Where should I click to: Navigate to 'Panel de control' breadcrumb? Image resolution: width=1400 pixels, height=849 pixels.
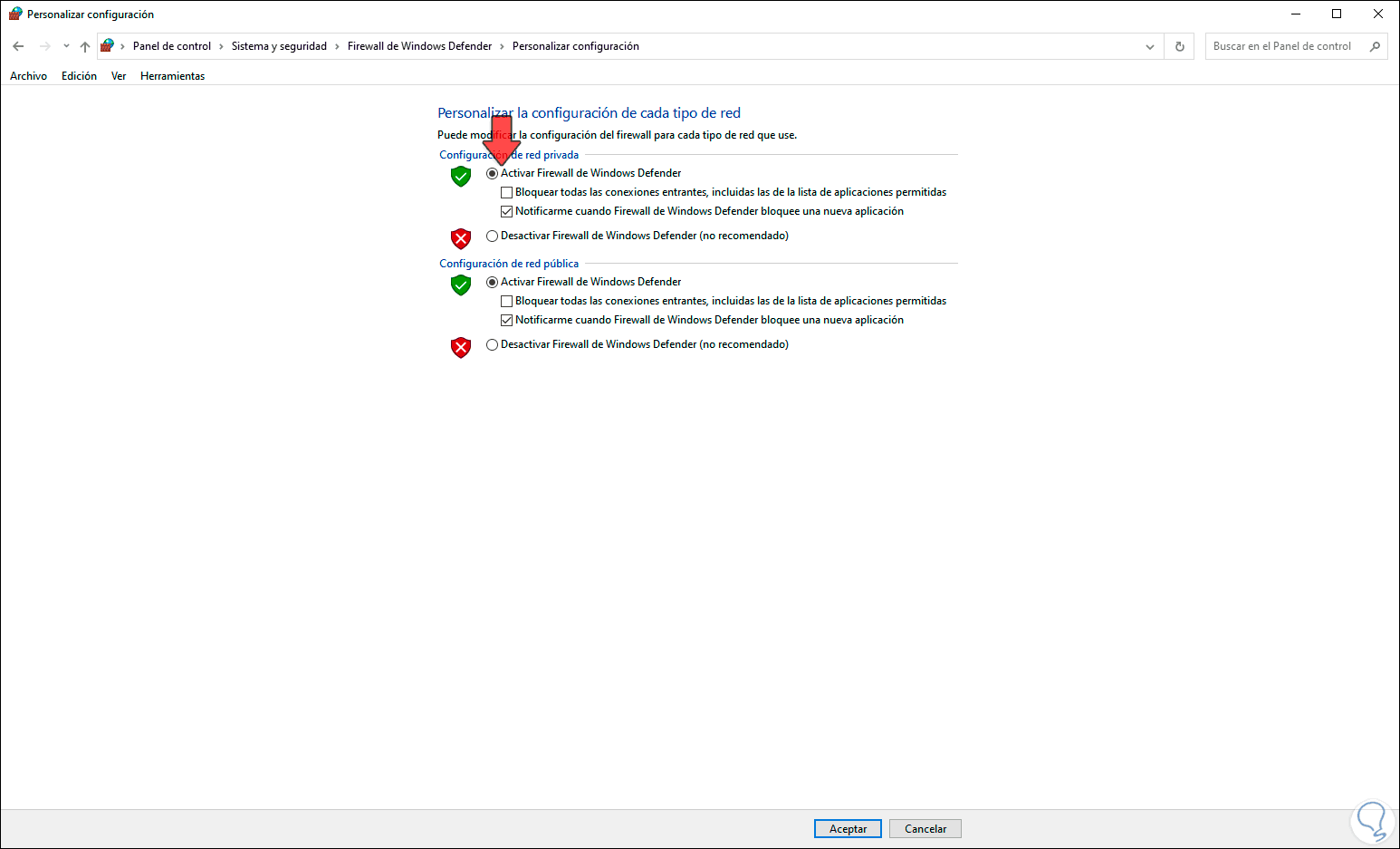click(x=172, y=46)
